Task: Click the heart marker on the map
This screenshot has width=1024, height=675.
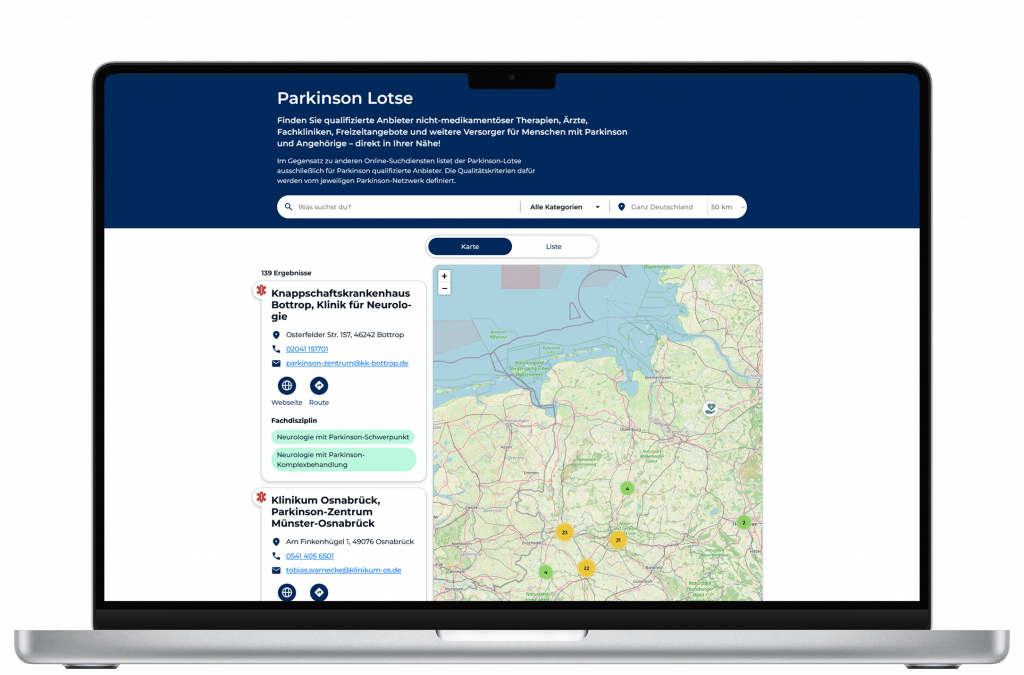Action: [x=711, y=409]
